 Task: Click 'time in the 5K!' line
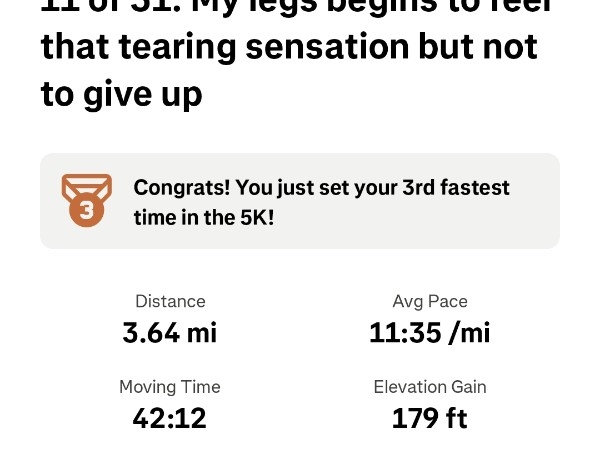point(204,216)
